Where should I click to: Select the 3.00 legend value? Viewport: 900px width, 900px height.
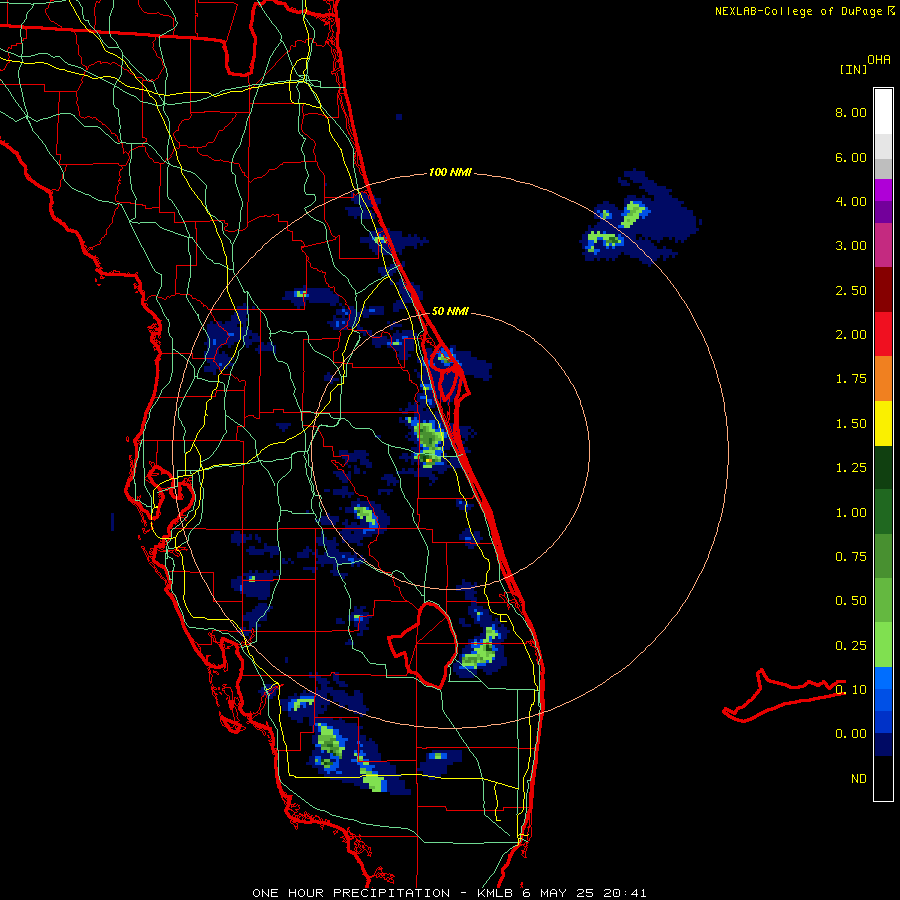point(851,246)
